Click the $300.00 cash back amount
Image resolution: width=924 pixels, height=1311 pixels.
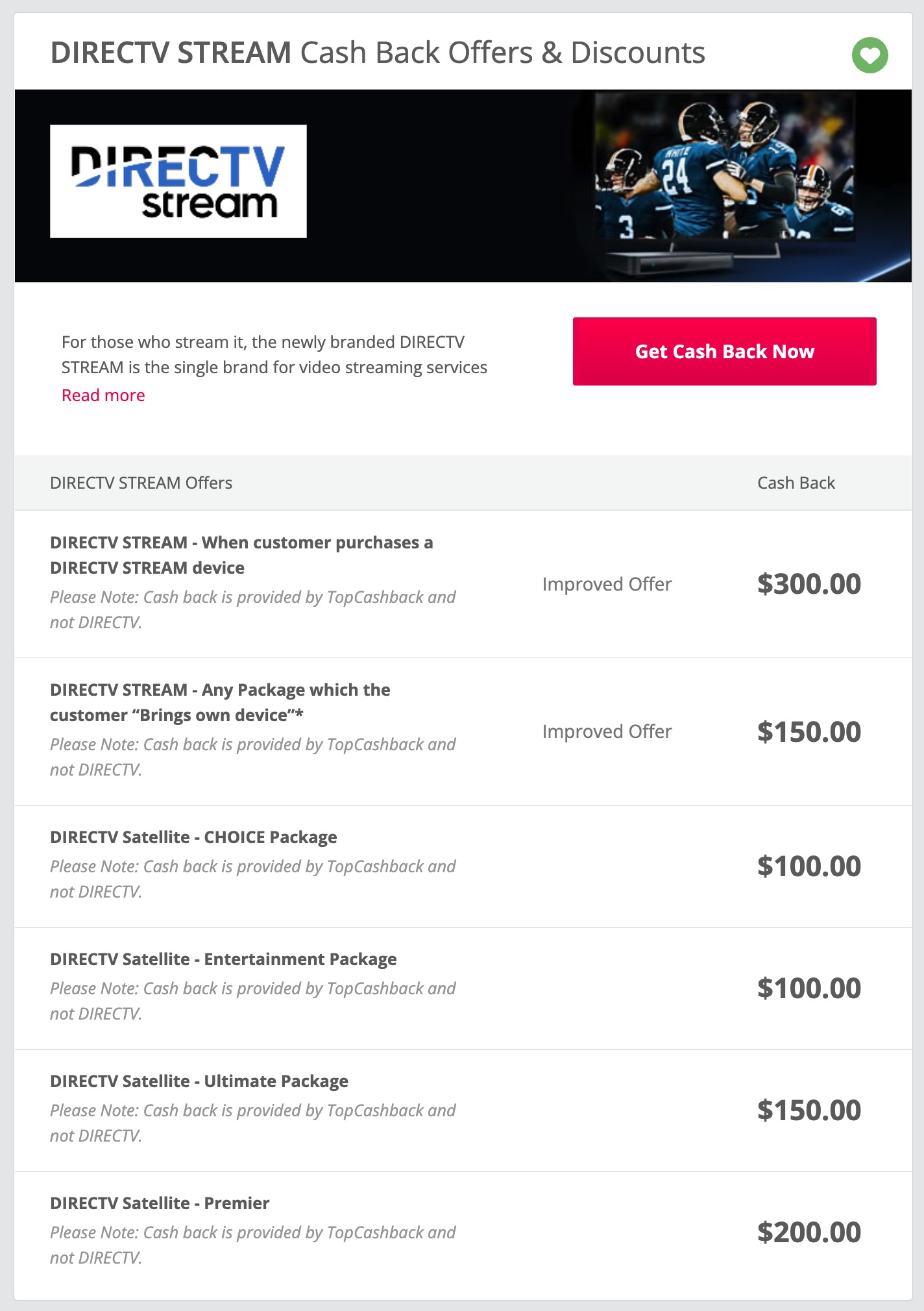(x=810, y=583)
